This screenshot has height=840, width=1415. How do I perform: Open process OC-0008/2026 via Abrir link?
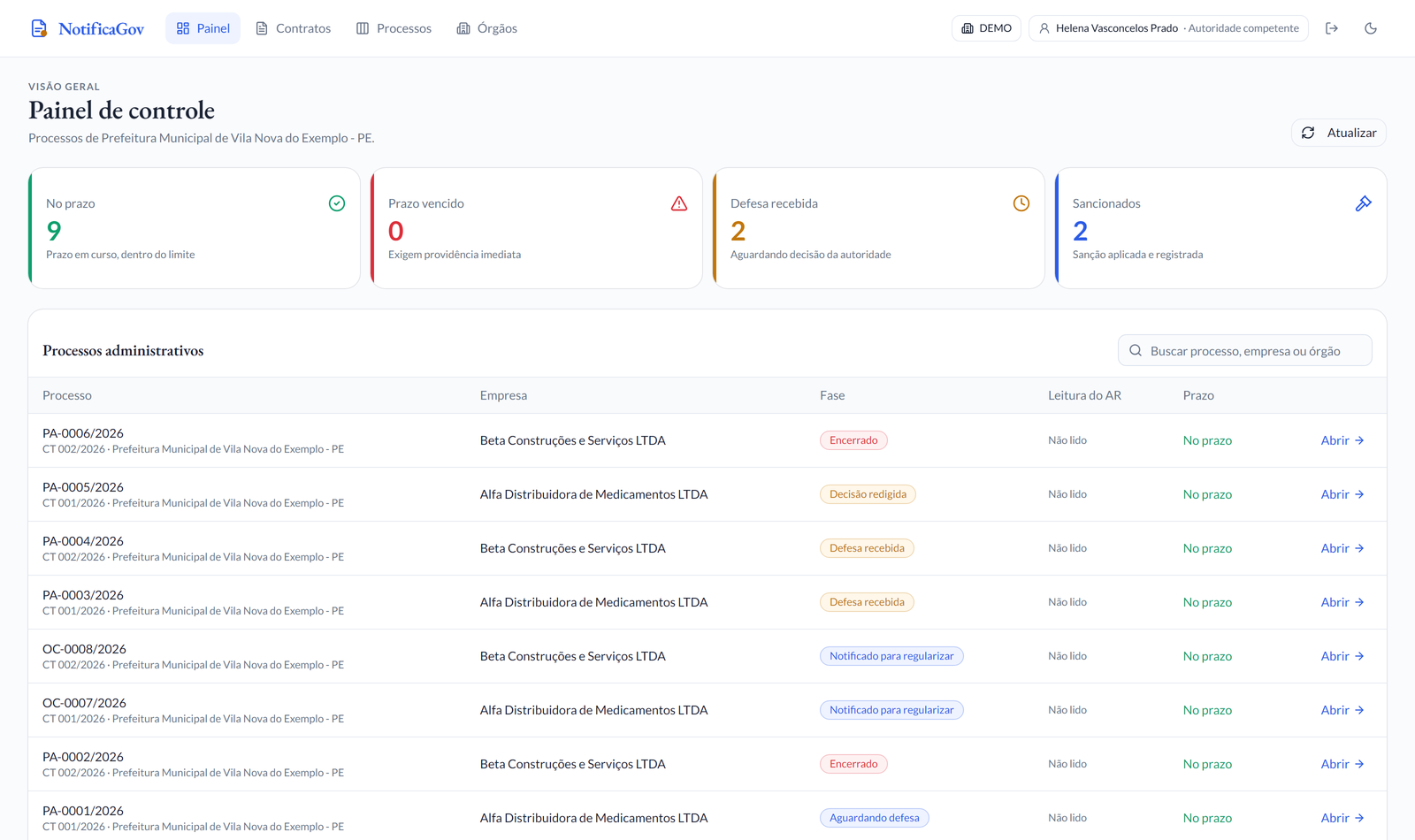pyautogui.click(x=1342, y=656)
